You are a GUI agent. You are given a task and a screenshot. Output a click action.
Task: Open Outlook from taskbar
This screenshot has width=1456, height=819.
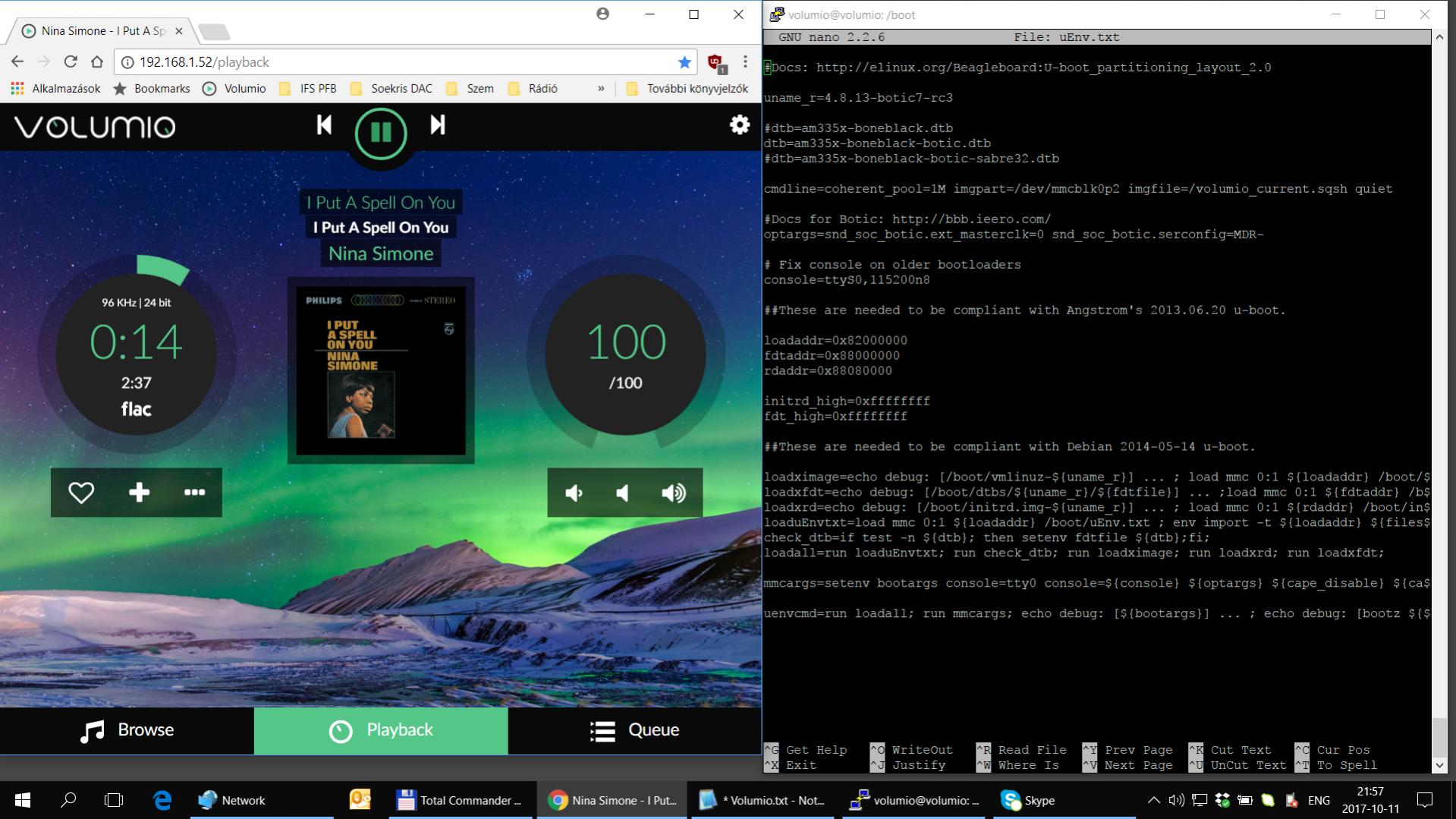point(360,800)
